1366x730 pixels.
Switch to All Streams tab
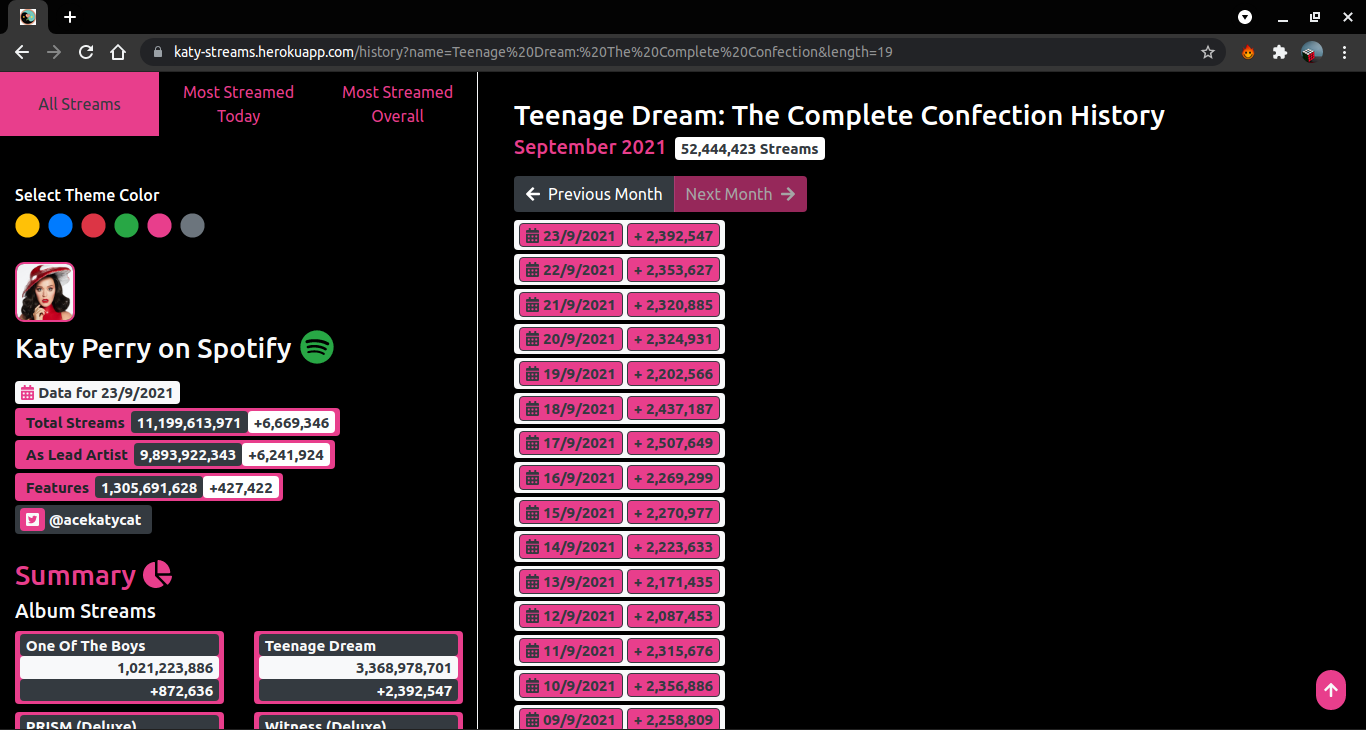(x=79, y=104)
